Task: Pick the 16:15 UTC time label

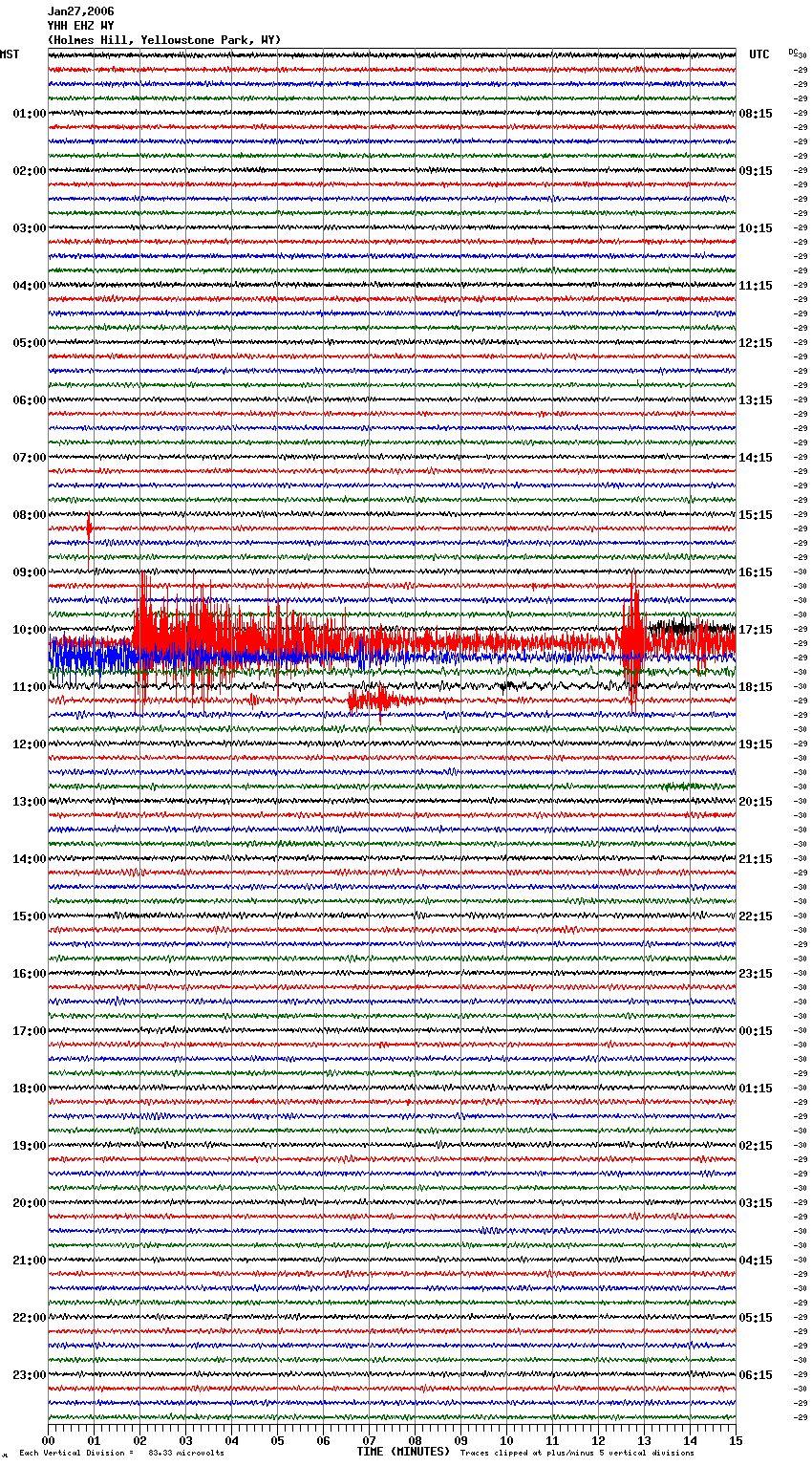Action: tap(756, 572)
